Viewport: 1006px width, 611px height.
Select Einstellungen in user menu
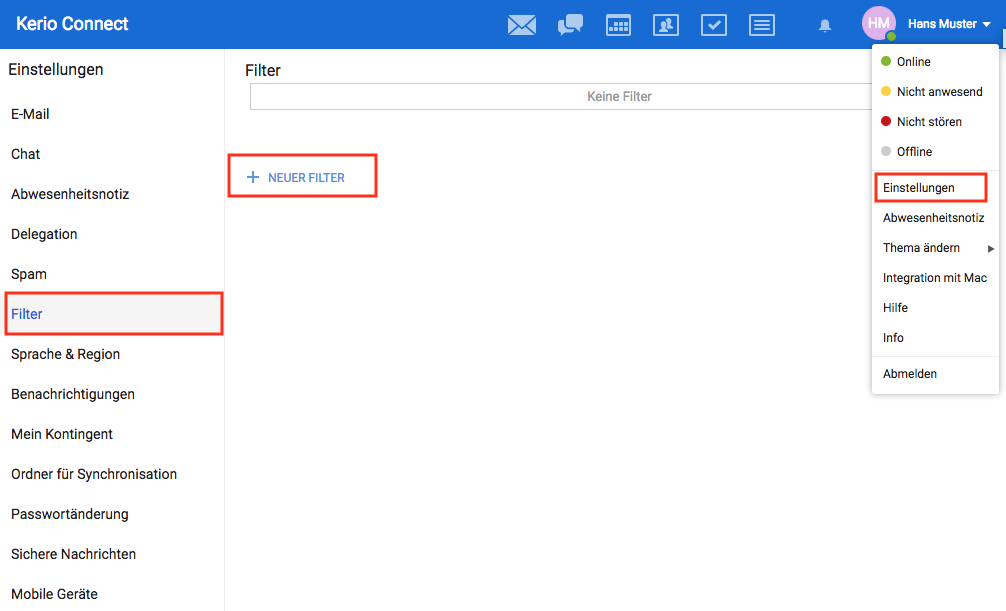[x=919, y=188]
